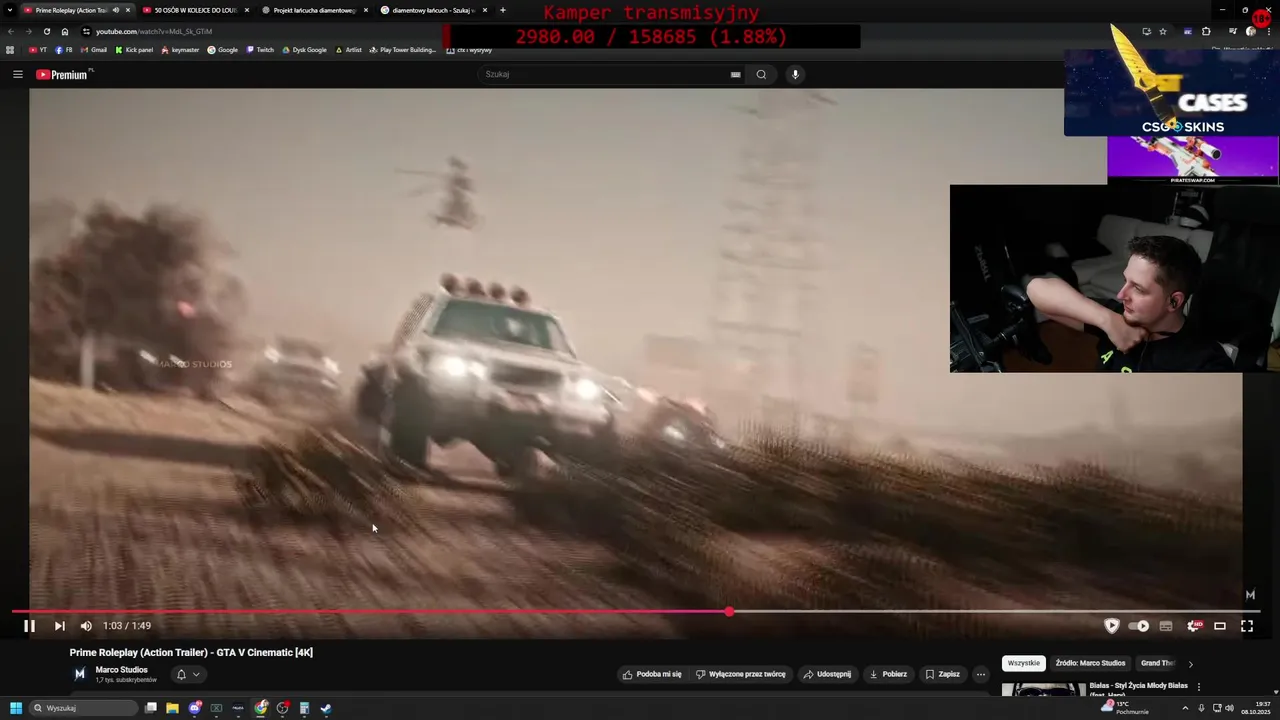Viewport: 1280px width, 720px height.
Task: Toggle the autoplay switch
Action: point(1139,626)
